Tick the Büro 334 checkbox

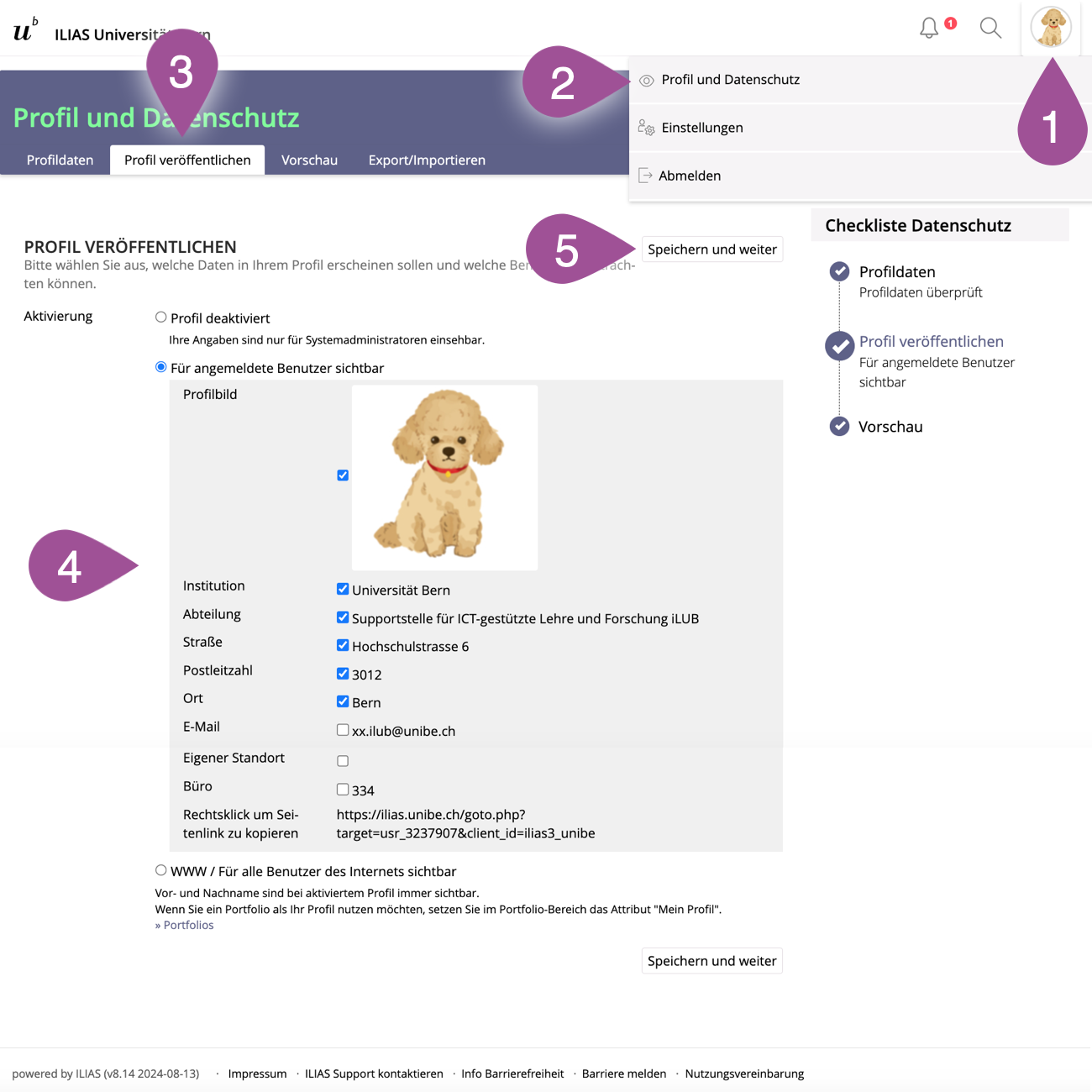click(x=343, y=790)
